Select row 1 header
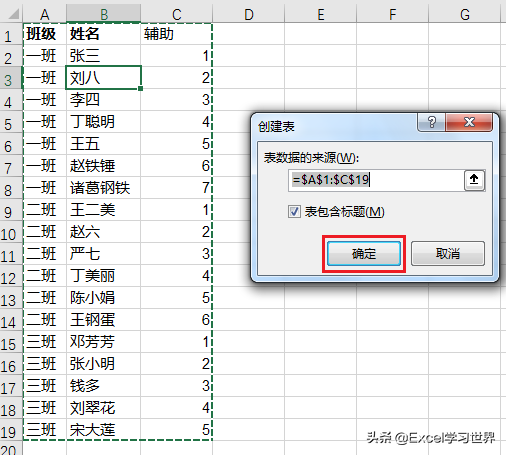Viewport: 506px width, 455px height. (x=11, y=34)
